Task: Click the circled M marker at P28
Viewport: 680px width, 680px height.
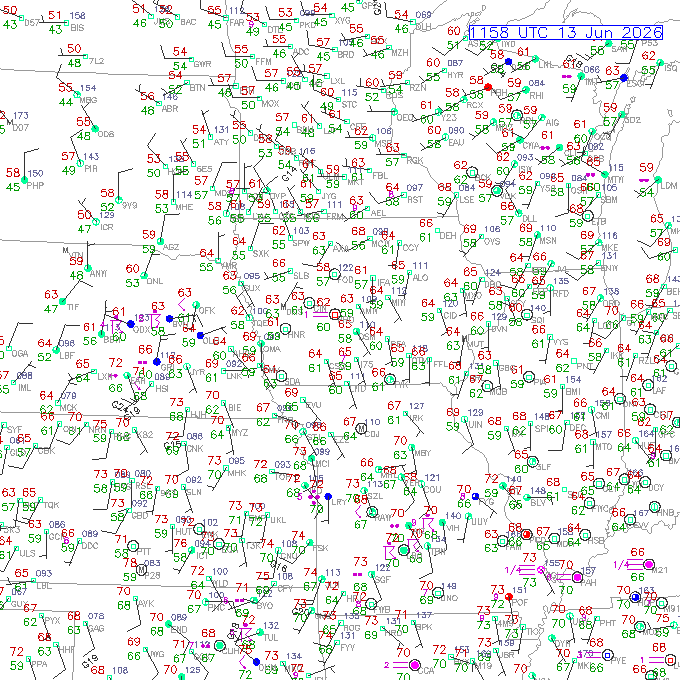Action: tap(141, 569)
